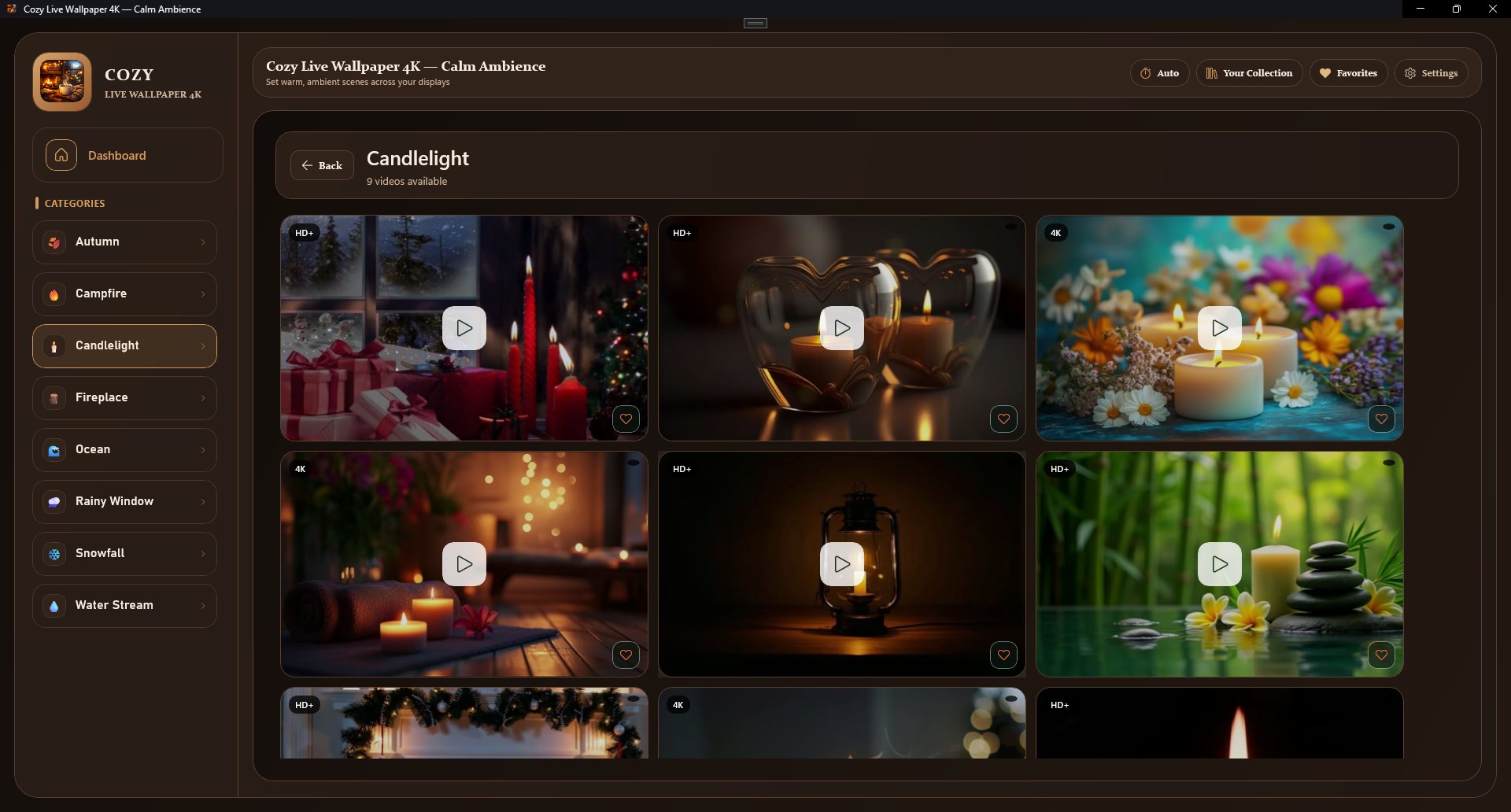Click the Settings gear icon
The image size is (1511, 812).
pos(1410,73)
